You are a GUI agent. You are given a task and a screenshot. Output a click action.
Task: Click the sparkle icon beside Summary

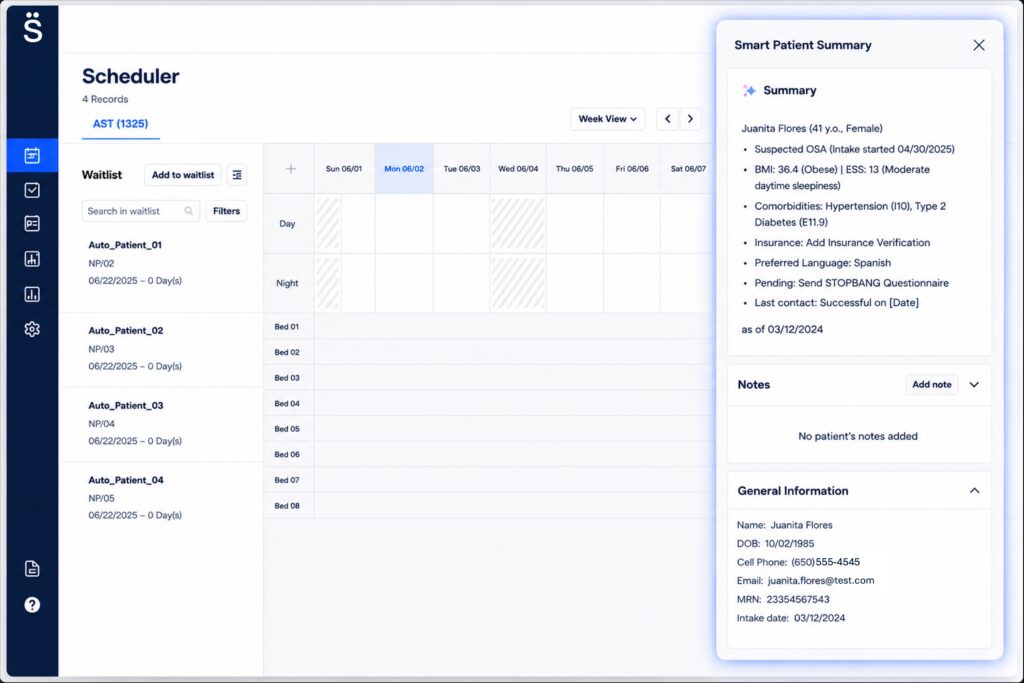[x=749, y=90]
